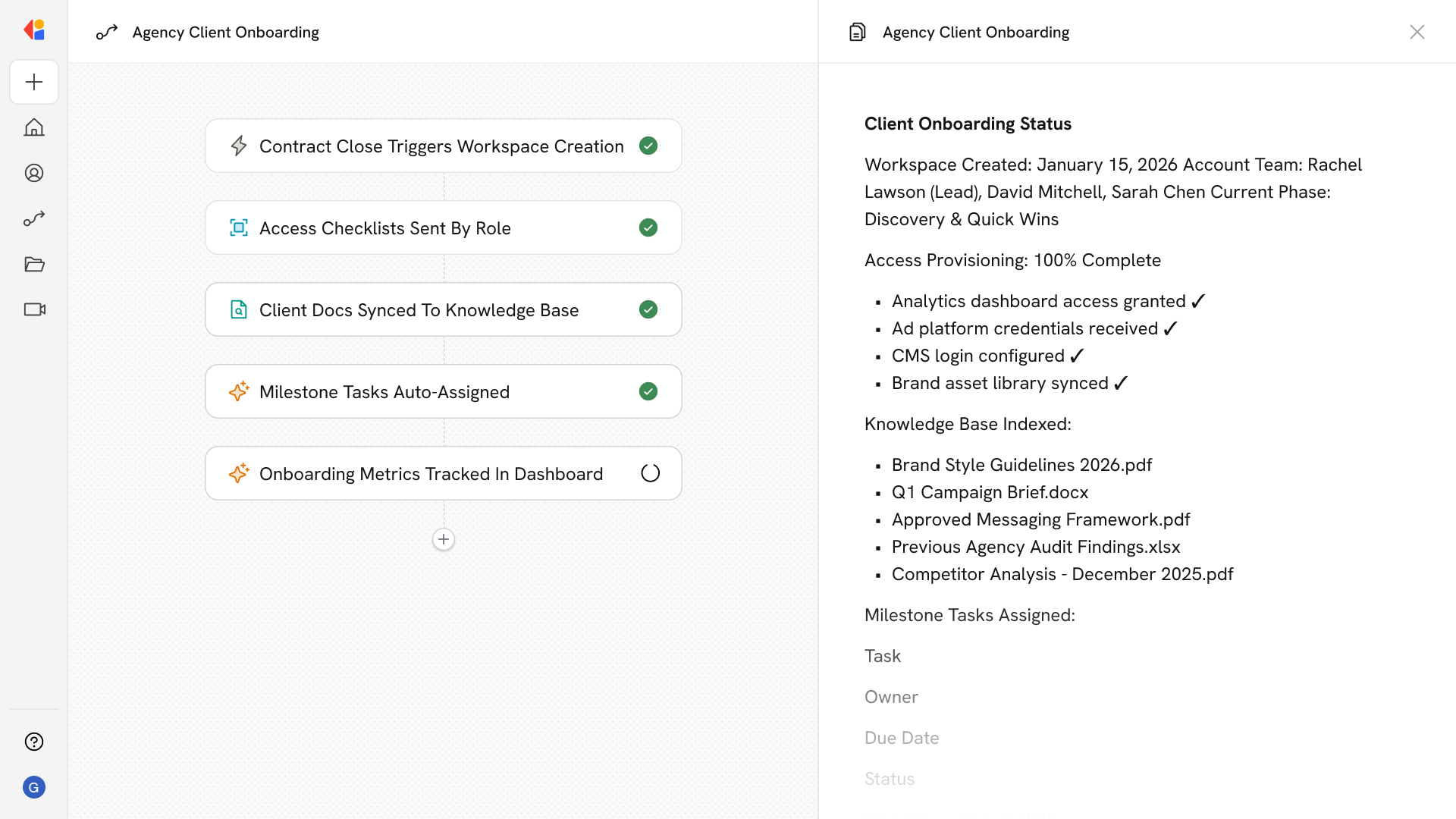This screenshot has width=1456, height=819.
Task: Click the Agency Client Onboarding workflow title
Action: pyautogui.click(x=225, y=32)
